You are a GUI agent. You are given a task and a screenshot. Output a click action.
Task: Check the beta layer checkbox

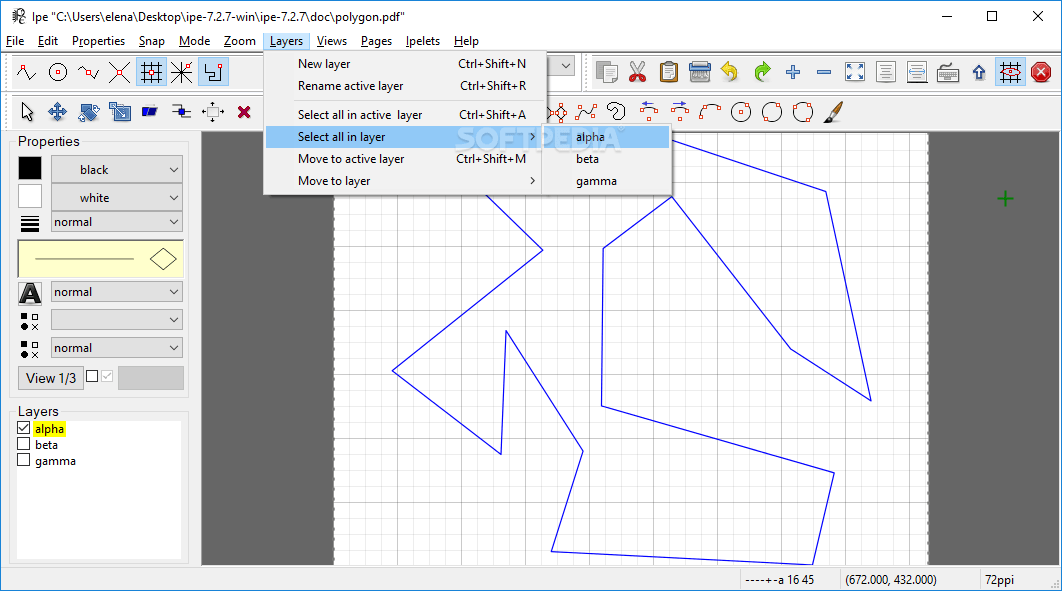24,444
